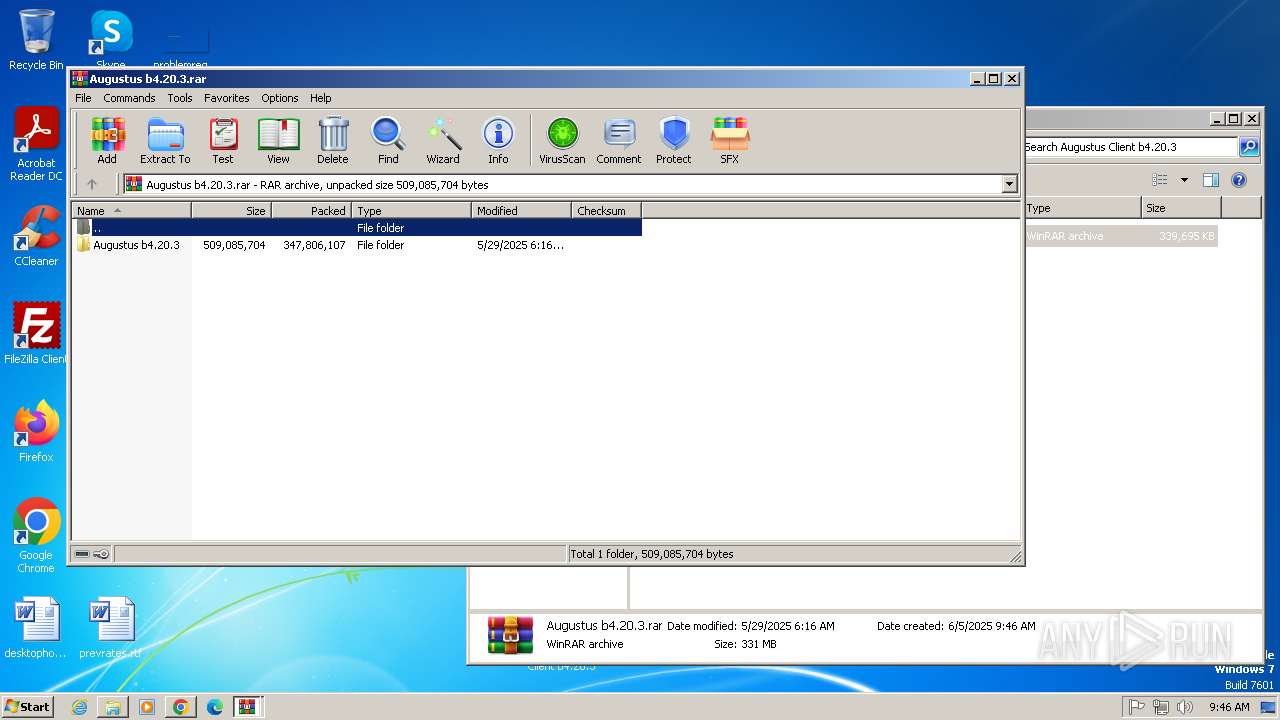This screenshot has height=720, width=1280.
Task: Select the WinRAR archive row in Explorer
Action: pos(1120,236)
